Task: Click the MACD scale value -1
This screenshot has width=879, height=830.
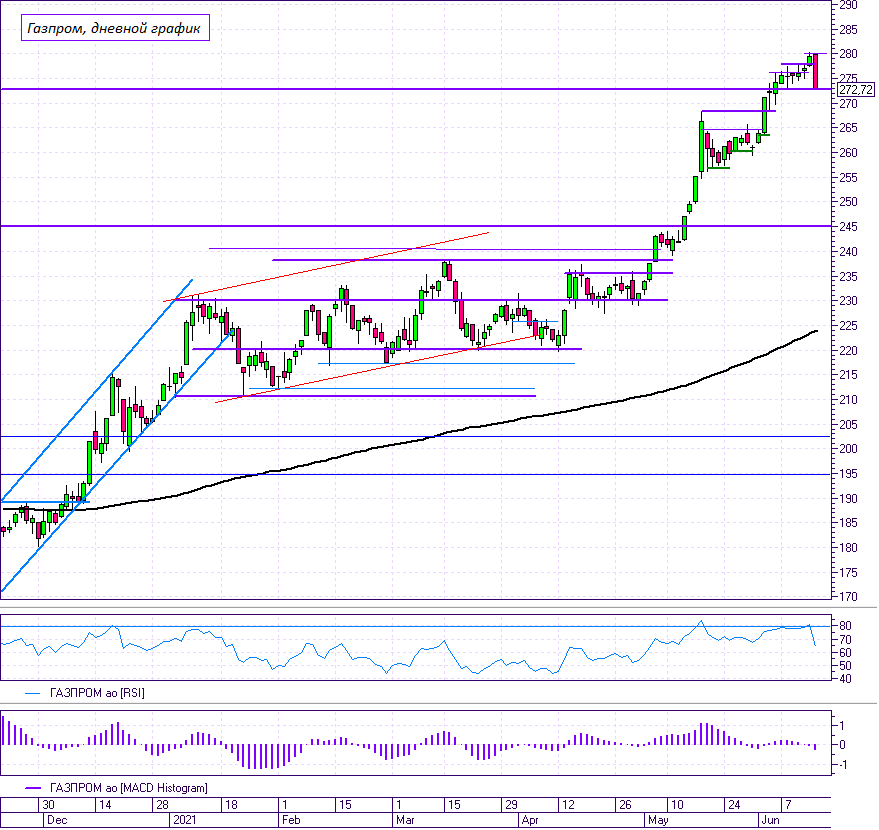Action: tap(841, 765)
